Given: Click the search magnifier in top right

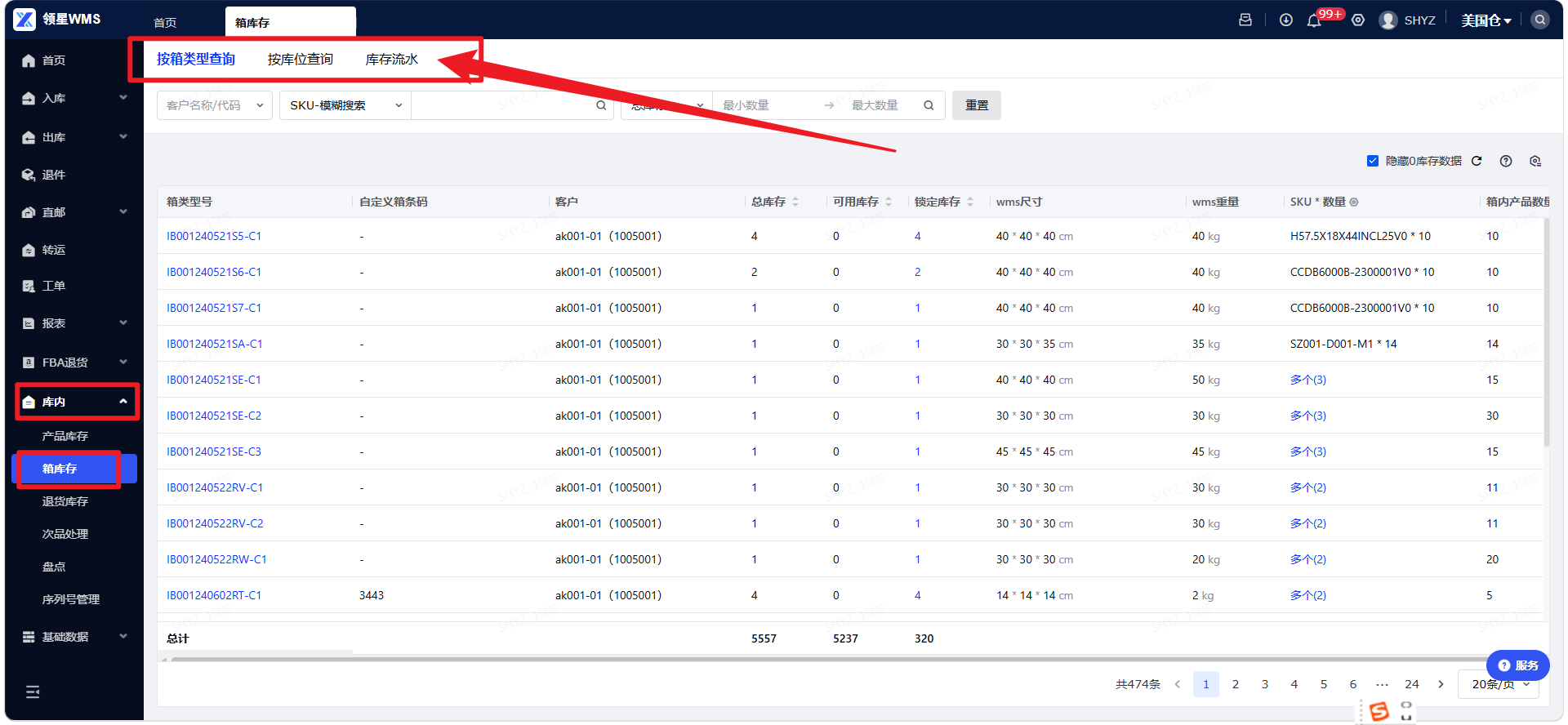Looking at the screenshot, I should pyautogui.click(x=1540, y=20).
